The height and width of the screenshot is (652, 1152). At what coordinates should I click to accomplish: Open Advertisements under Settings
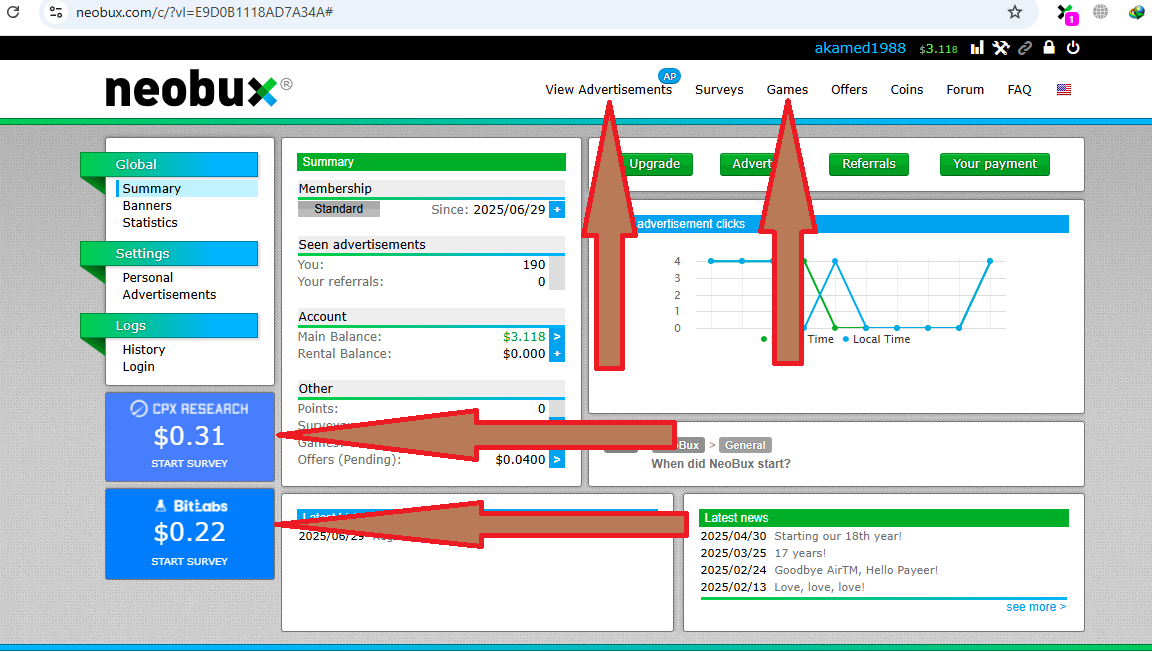click(x=169, y=295)
